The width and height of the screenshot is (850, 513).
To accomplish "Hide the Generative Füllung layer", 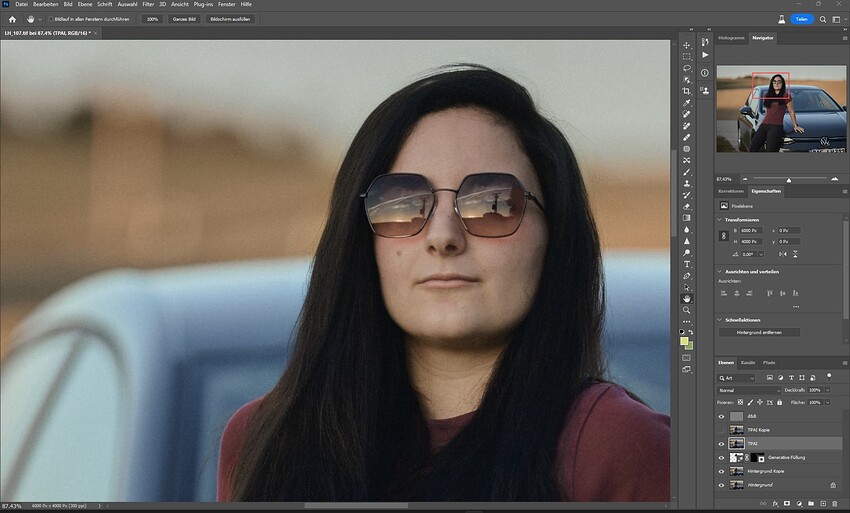I will 723,457.
